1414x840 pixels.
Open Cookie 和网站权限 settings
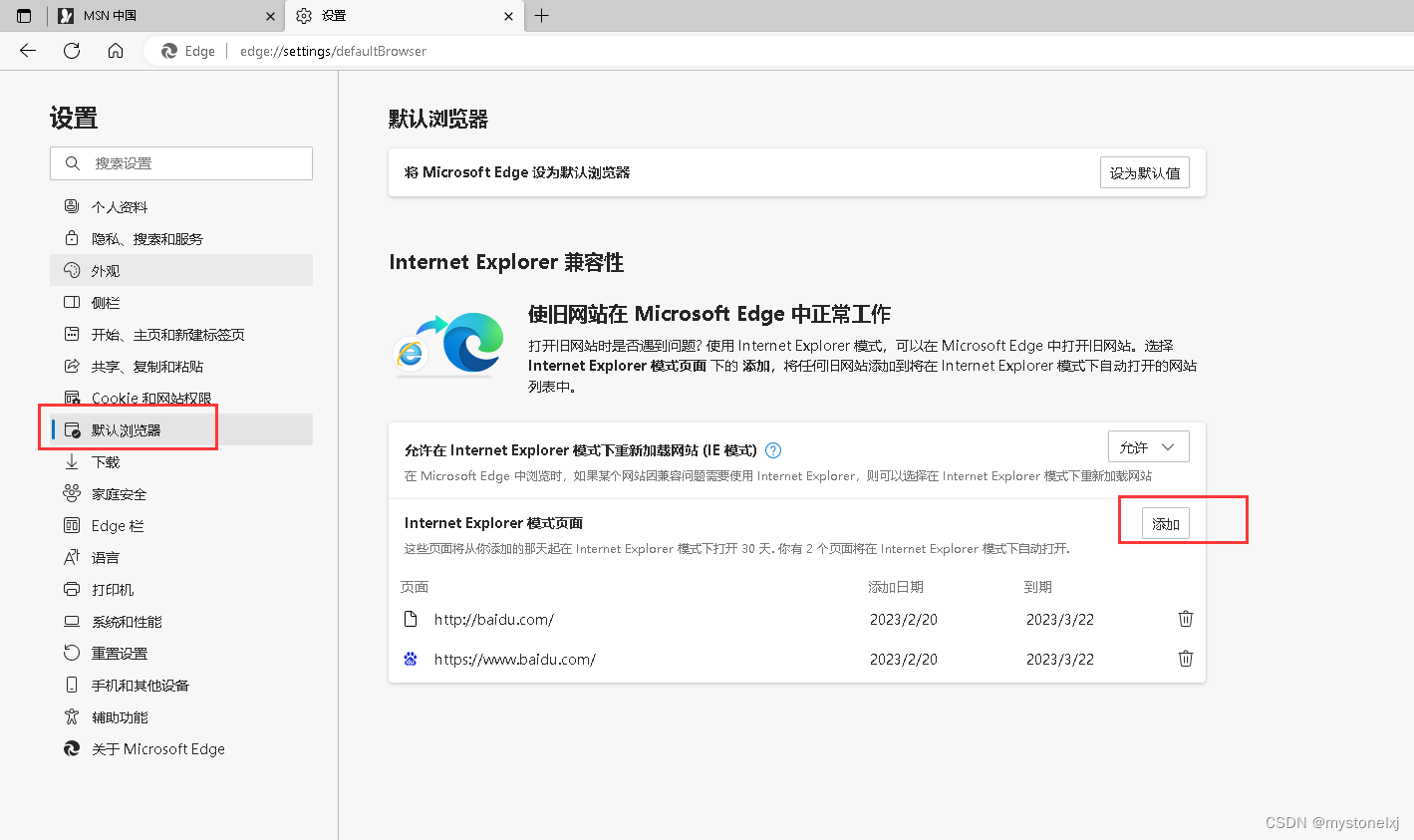(x=181, y=399)
